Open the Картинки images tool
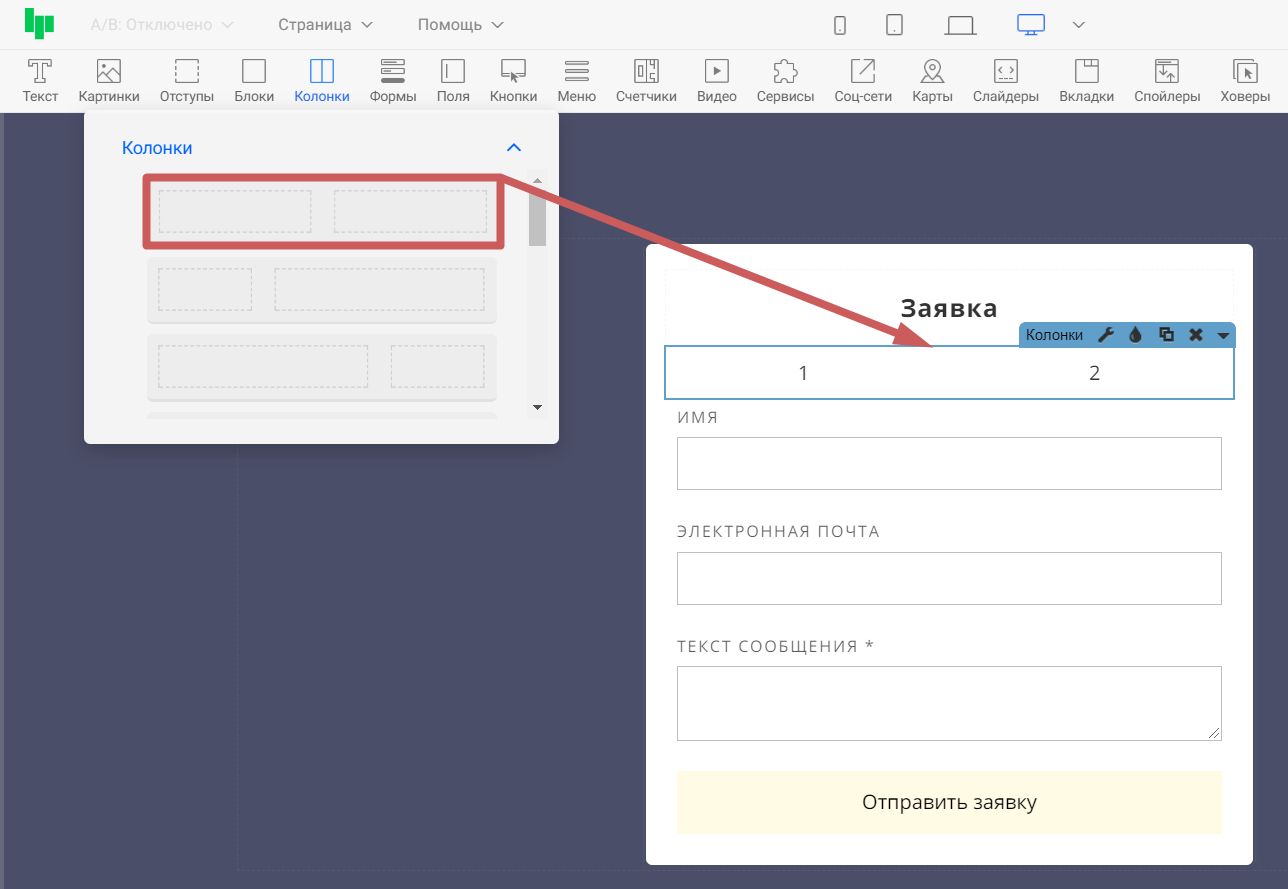The height and width of the screenshot is (889, 1288). (x=108, y=80)
